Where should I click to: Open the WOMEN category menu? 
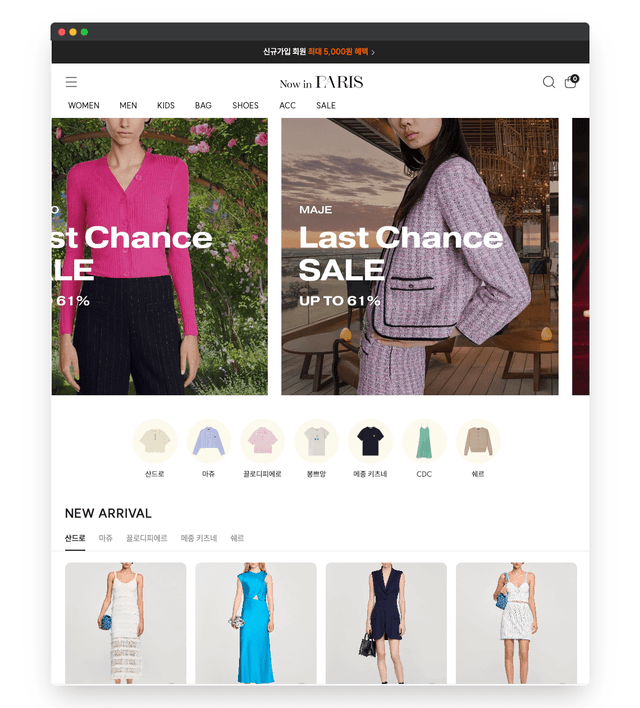(84, 105)
